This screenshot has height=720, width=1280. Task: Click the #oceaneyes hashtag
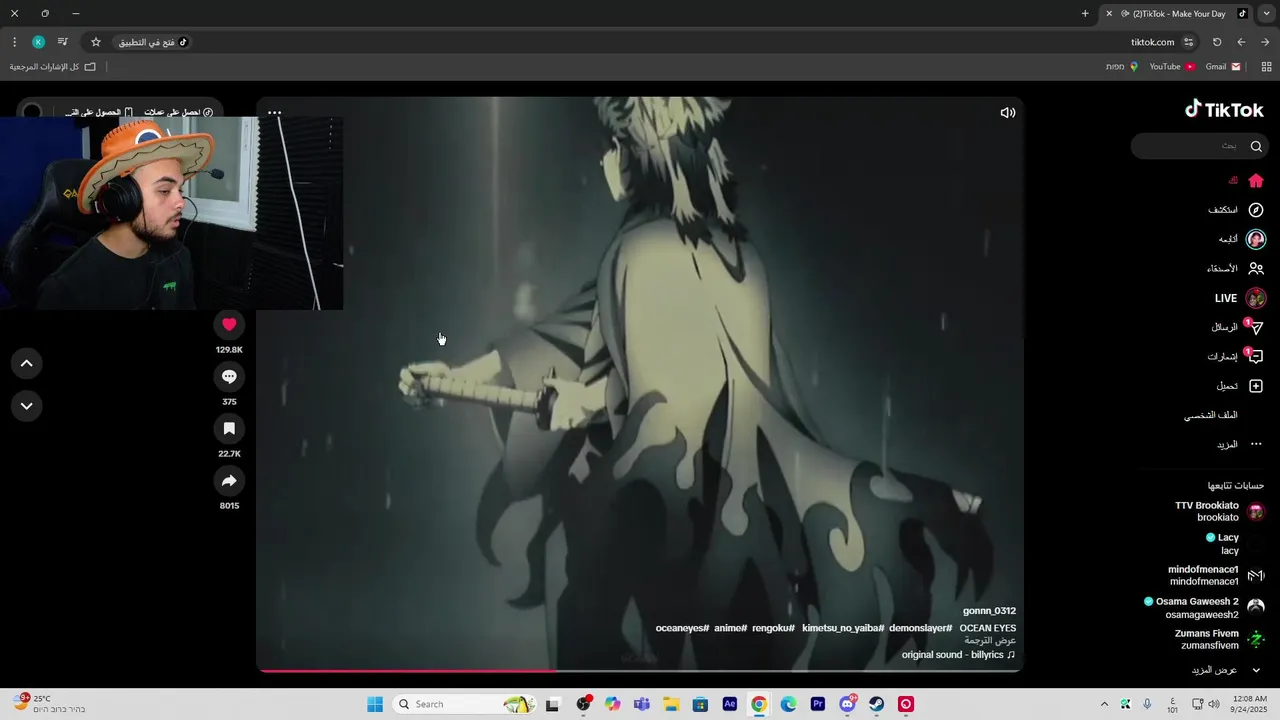(682, 628)
